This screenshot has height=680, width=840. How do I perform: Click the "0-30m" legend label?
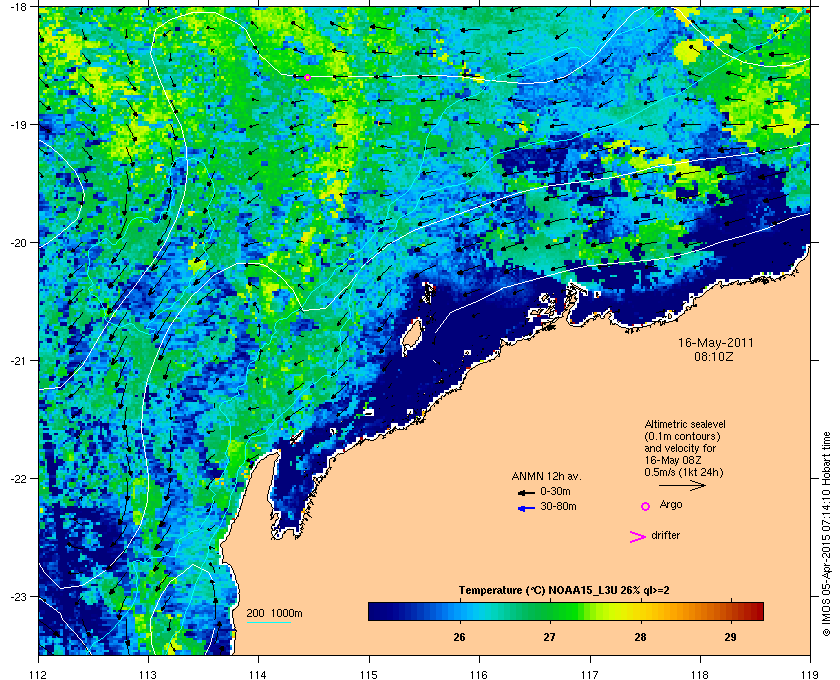click(x=555, y=491)
